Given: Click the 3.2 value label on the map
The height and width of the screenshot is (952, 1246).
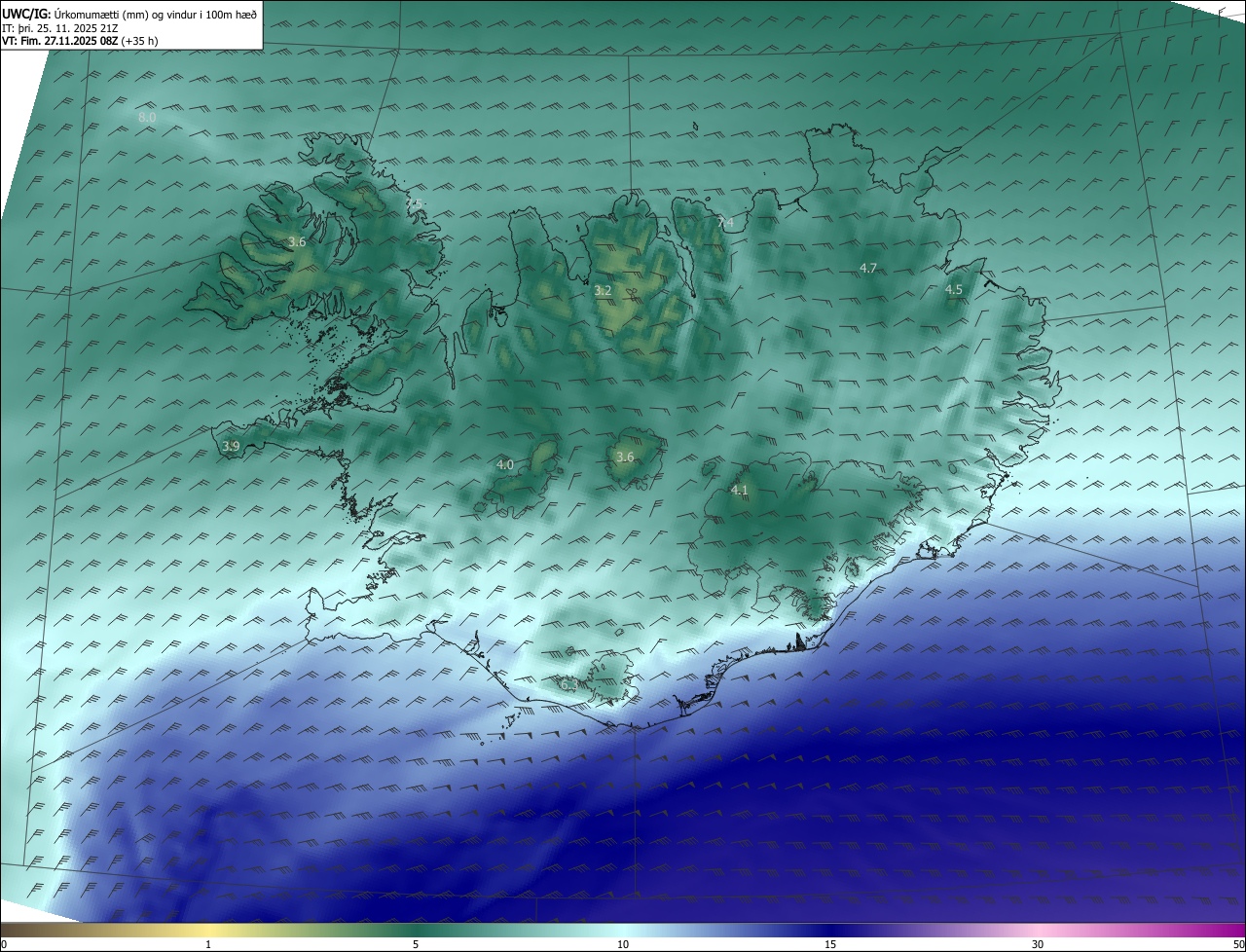Looking at the screenshot, I should [x=603, y=290].
